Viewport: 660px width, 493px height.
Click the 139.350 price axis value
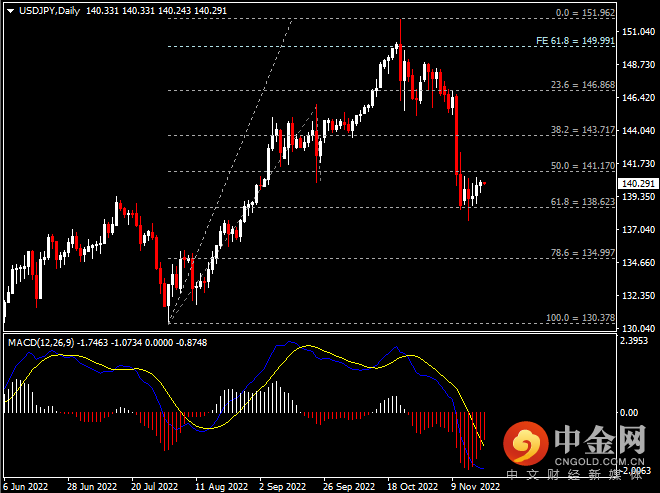tap(639, 197)
